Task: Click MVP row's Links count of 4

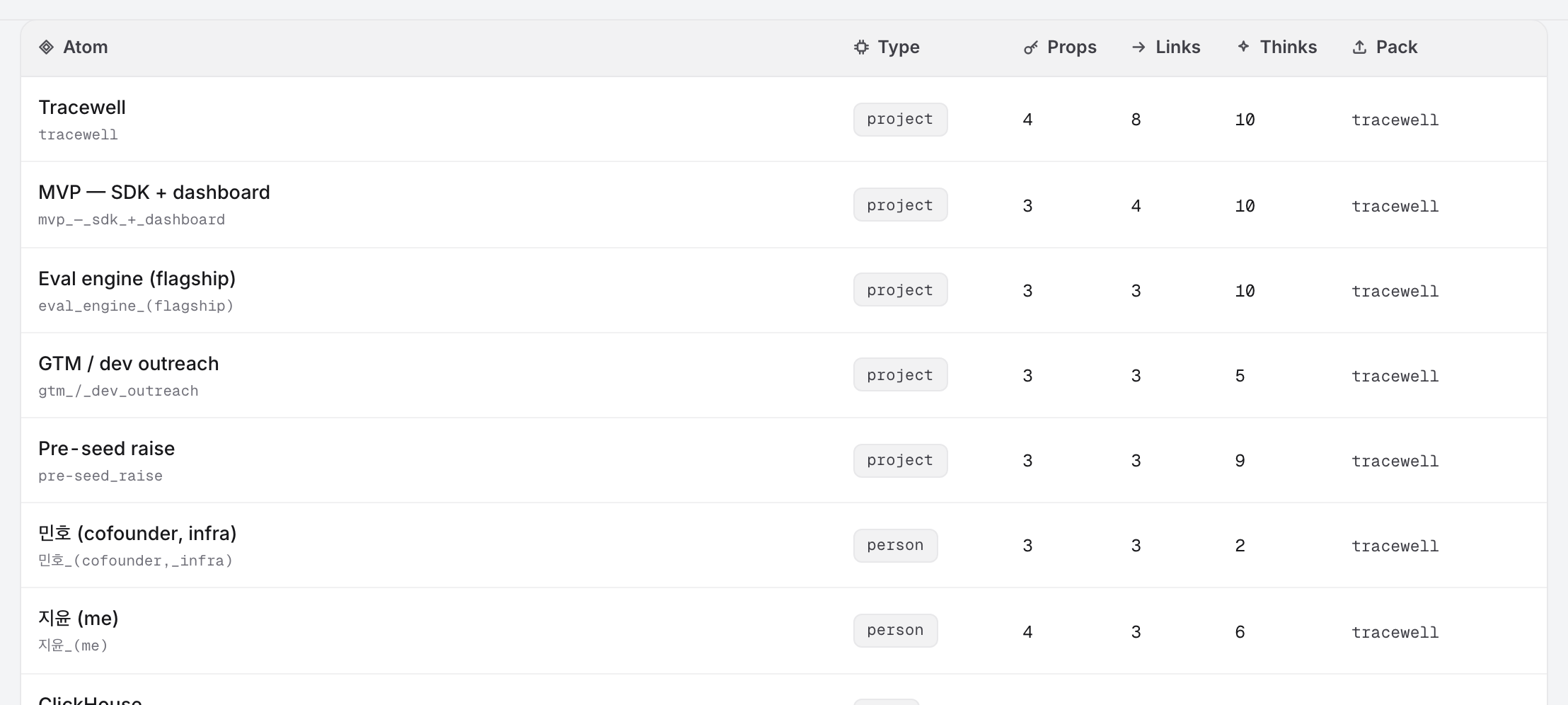Action: [x=1136, y=207]
